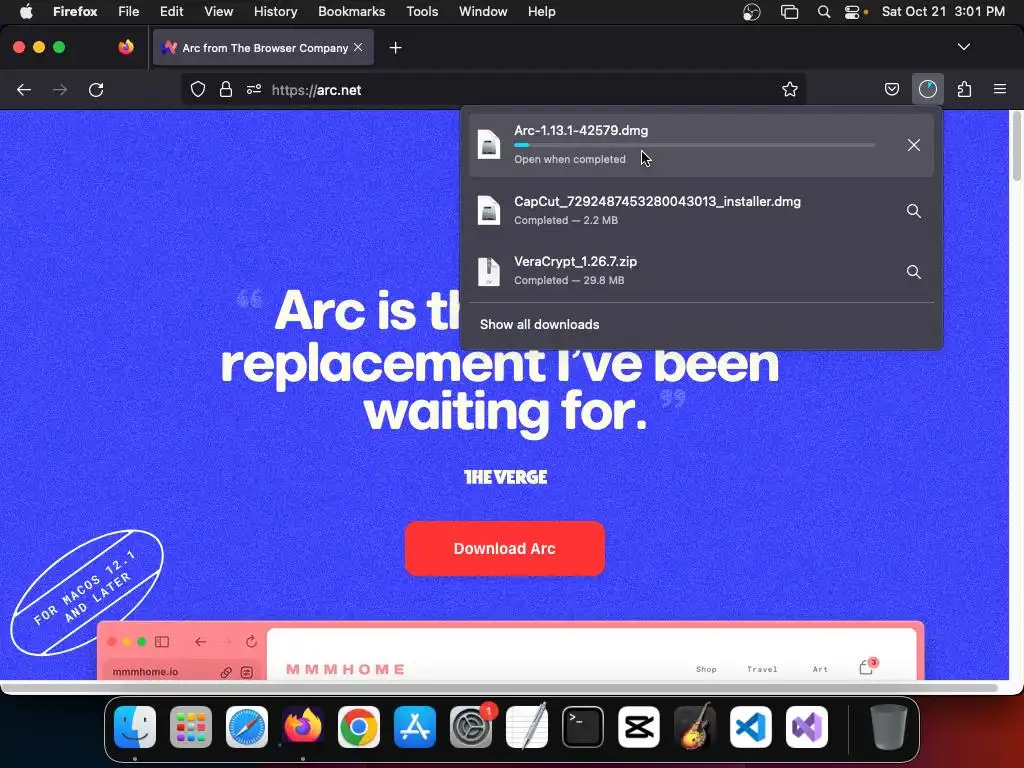Open the Extensions puzzle icon
The width and height of the screenshot is (1024, 768).
(964, 89)
